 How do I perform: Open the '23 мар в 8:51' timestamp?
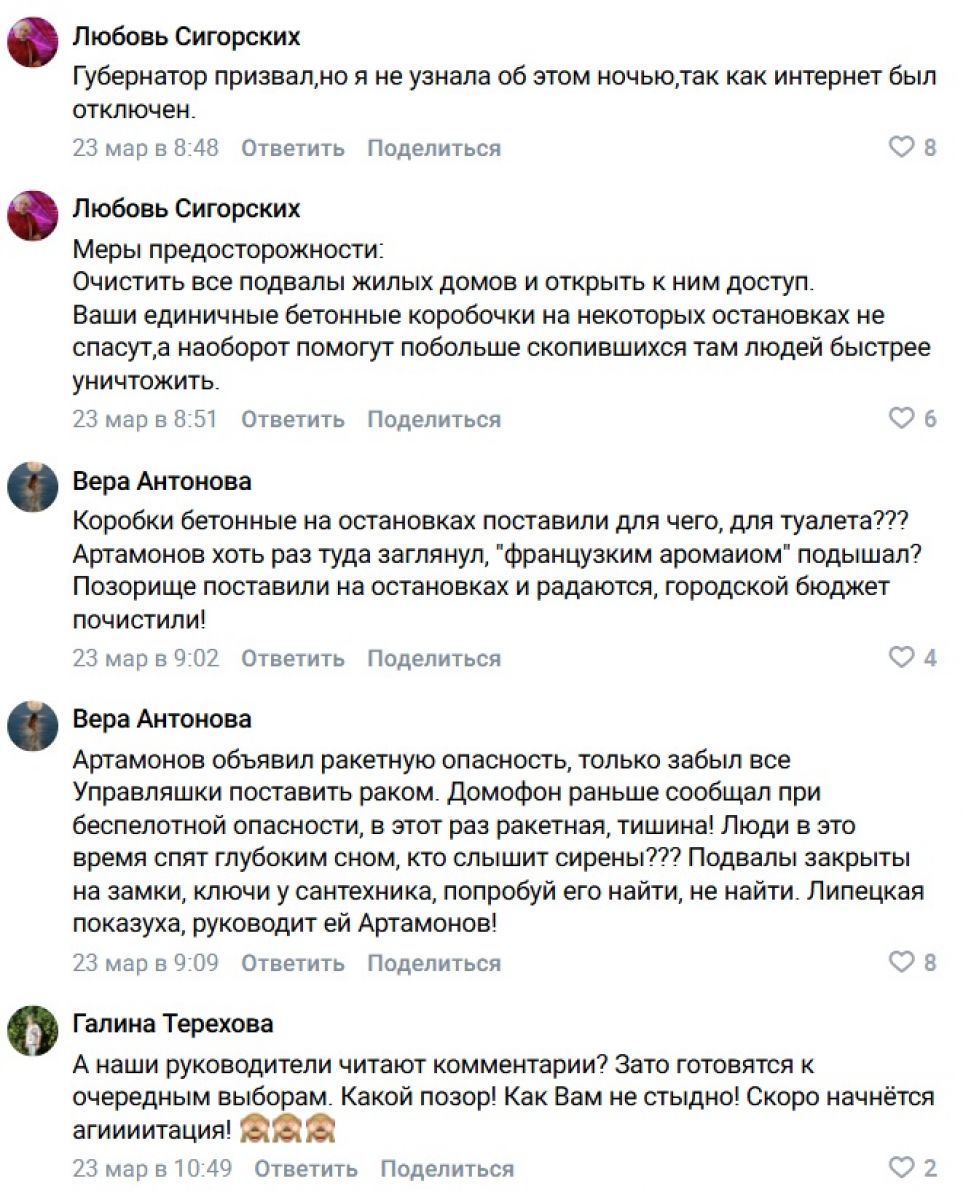pyautogui.click(x=145, y=420)
